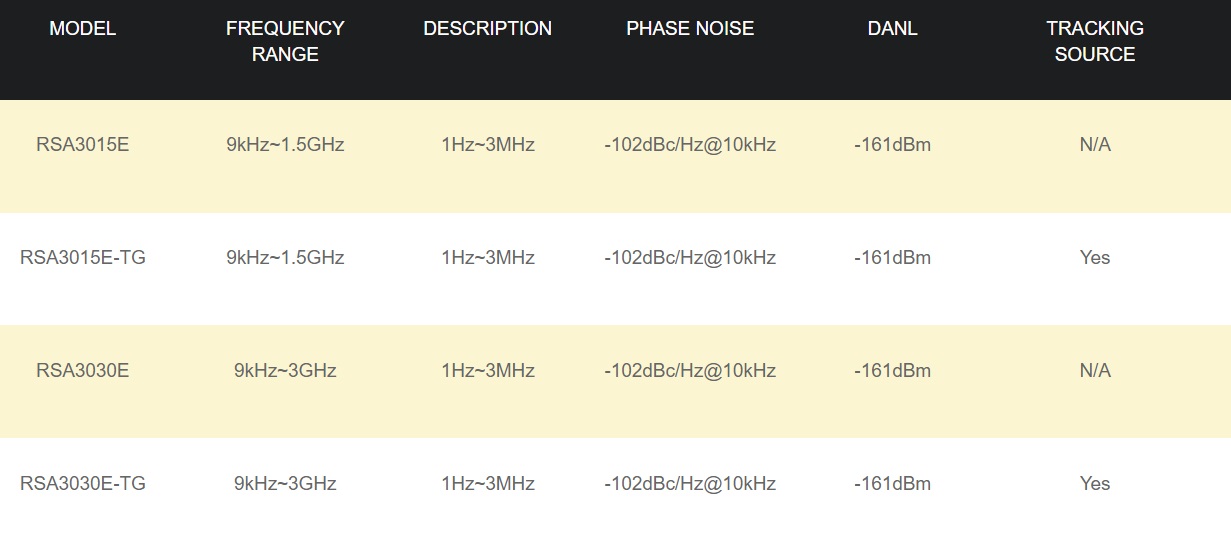Select Yes tracking source for RSA3015E-TG
The height and width of the screenshot is (545, 1231).
click(1095, 258)
